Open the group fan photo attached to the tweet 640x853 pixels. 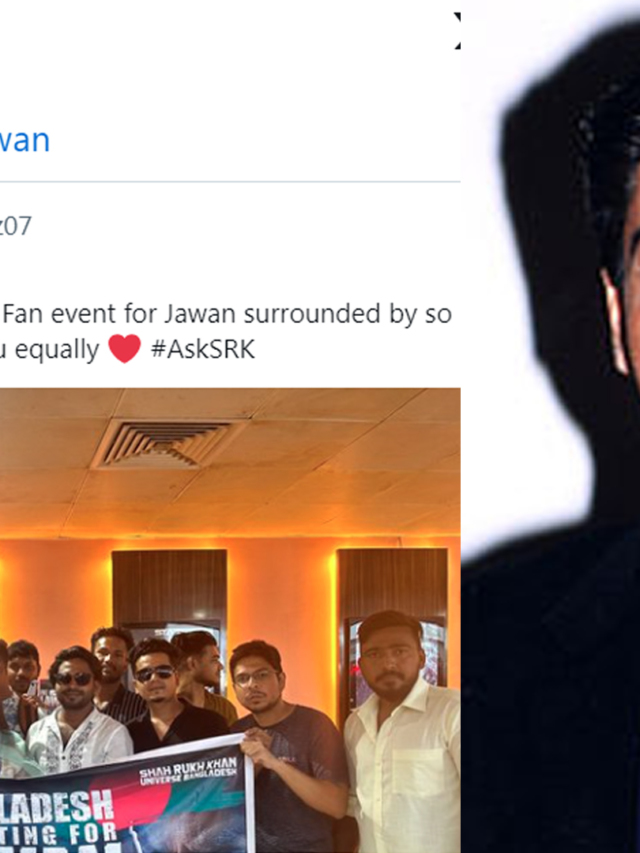point(230,620)
